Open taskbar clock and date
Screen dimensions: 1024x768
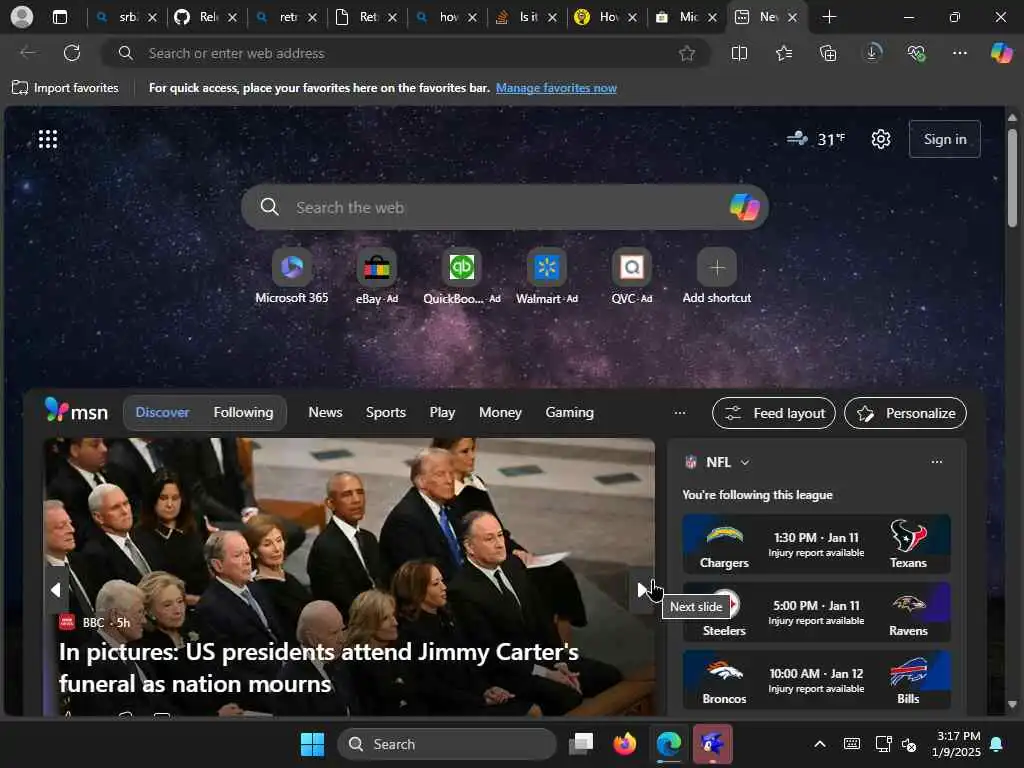click(x=956, y=744)
